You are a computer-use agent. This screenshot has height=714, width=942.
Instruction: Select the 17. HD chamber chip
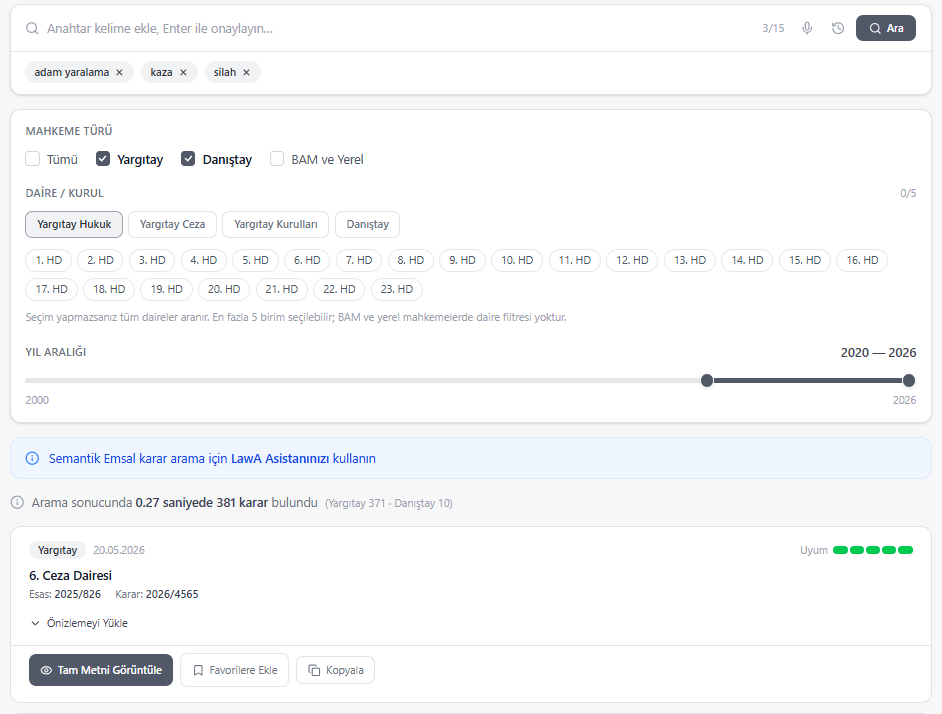(x=51, y=289)
